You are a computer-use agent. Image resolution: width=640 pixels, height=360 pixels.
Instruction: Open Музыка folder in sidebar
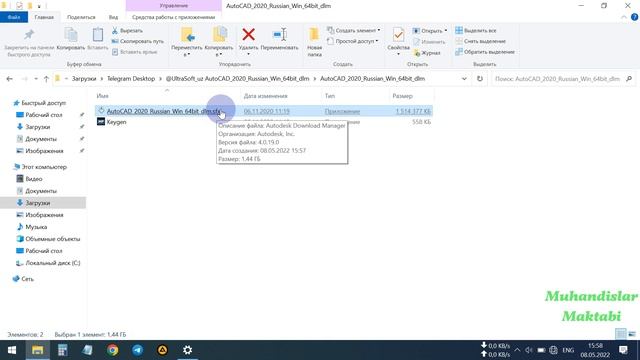[x=36, y=227]
